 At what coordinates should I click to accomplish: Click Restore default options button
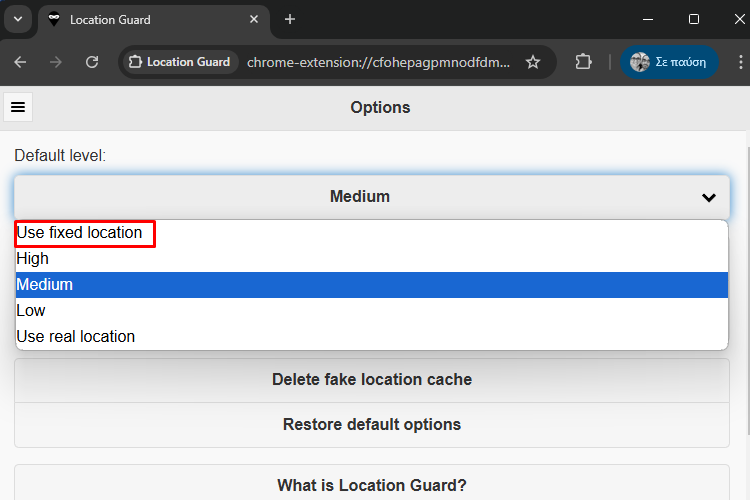pyautogui.click(x=372, y=425)
